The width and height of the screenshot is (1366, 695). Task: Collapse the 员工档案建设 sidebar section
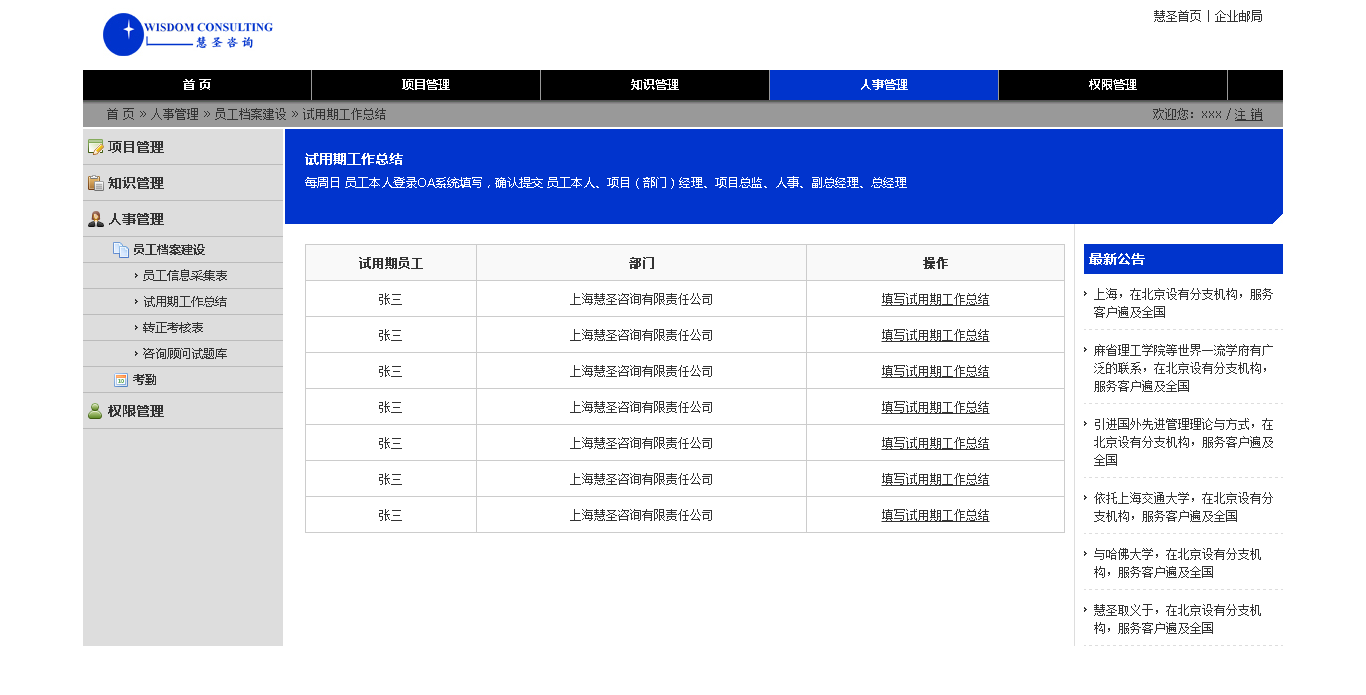point(169,250)
